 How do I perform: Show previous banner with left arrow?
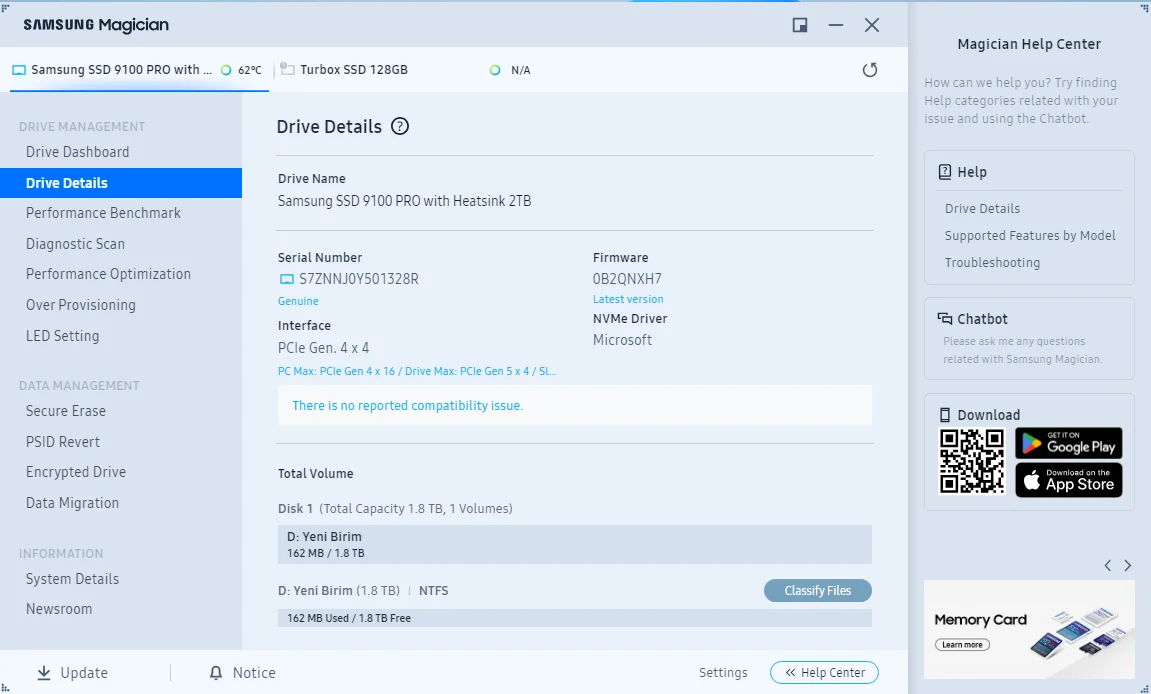pyautogui.click(x=1107, y=566)
